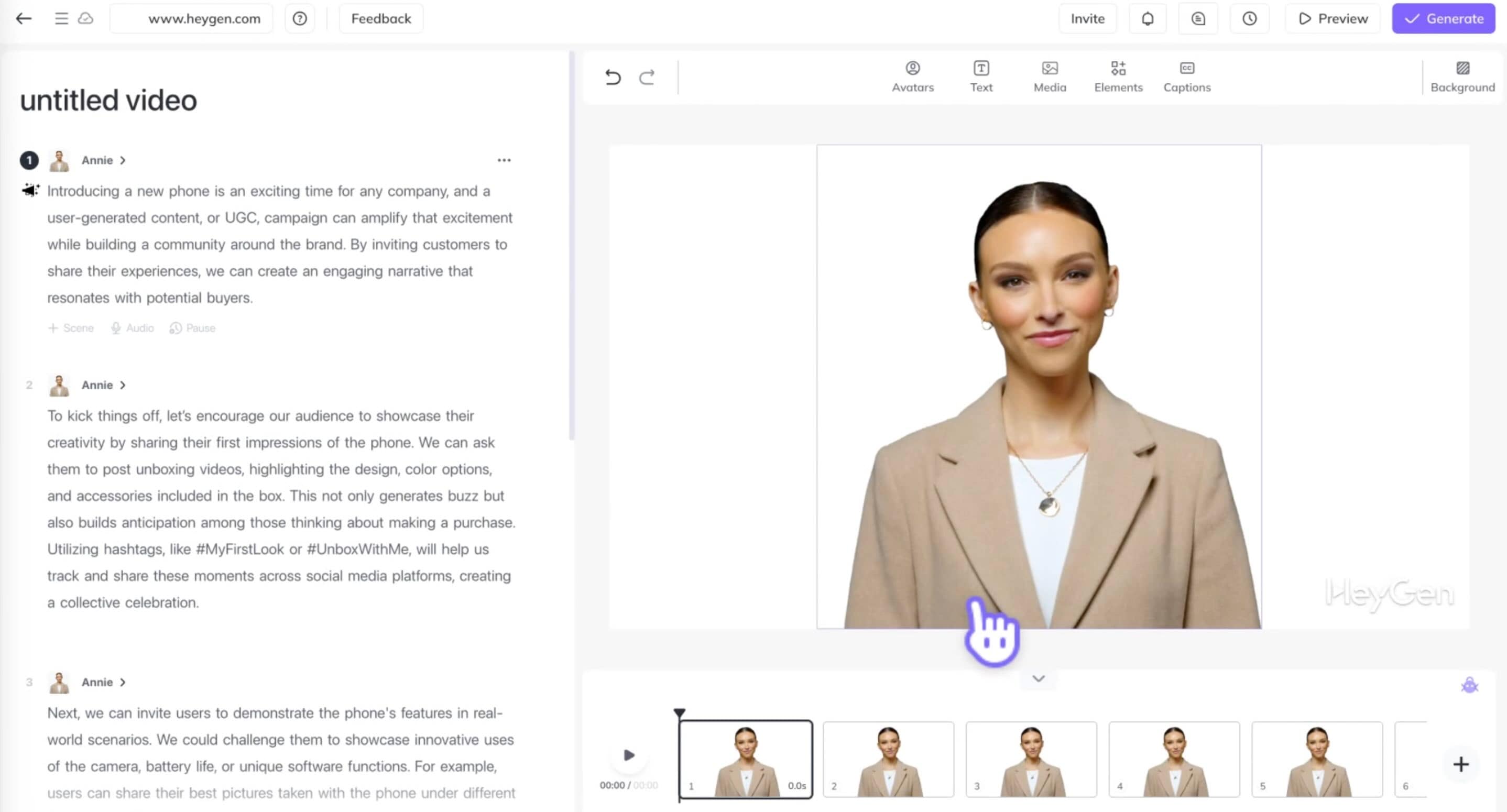This screenshot has width=1507, height=812.
Task: Open the Captions panel
Action: click(1186, 76)
